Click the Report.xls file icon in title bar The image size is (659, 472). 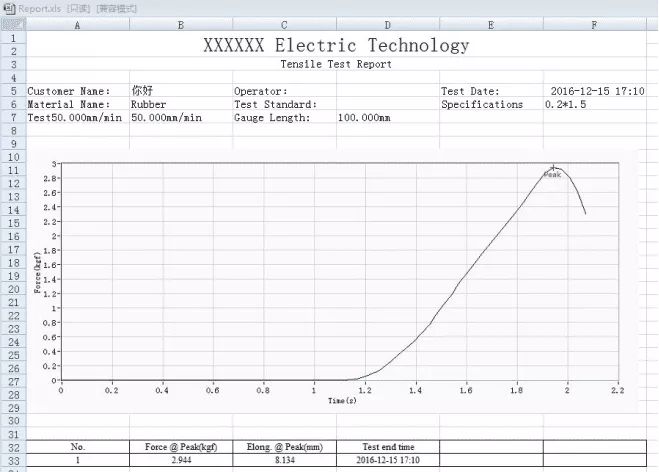9,8
